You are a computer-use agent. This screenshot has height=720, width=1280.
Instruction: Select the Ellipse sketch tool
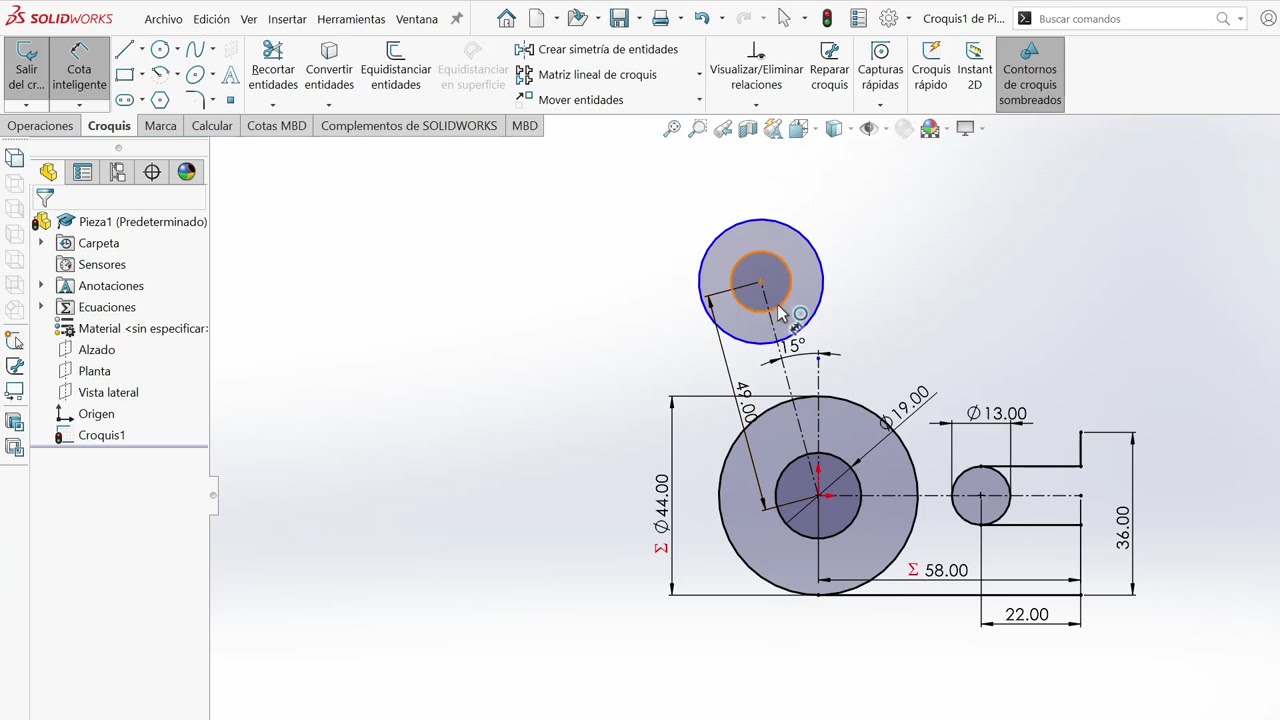pos(195,74)
